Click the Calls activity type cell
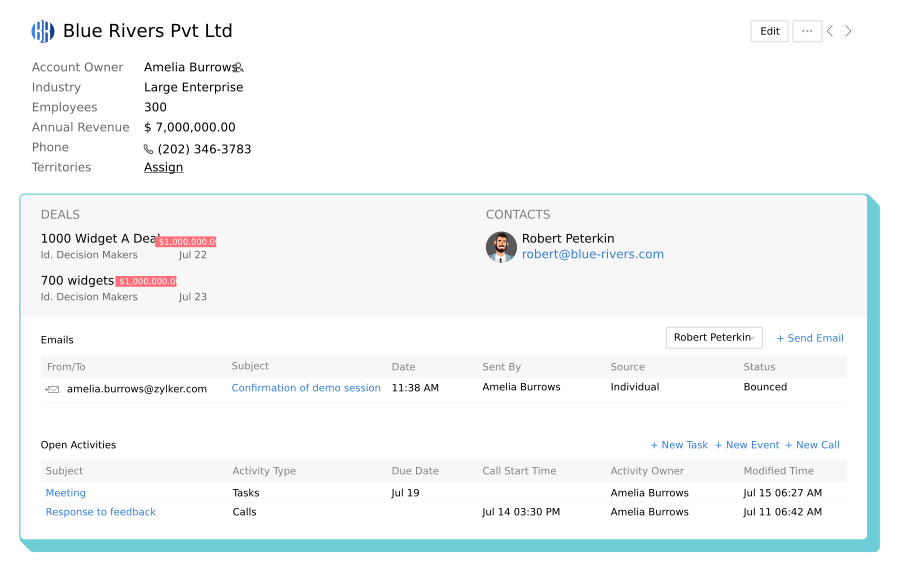 pyautogui.click(x=245, y=512)
